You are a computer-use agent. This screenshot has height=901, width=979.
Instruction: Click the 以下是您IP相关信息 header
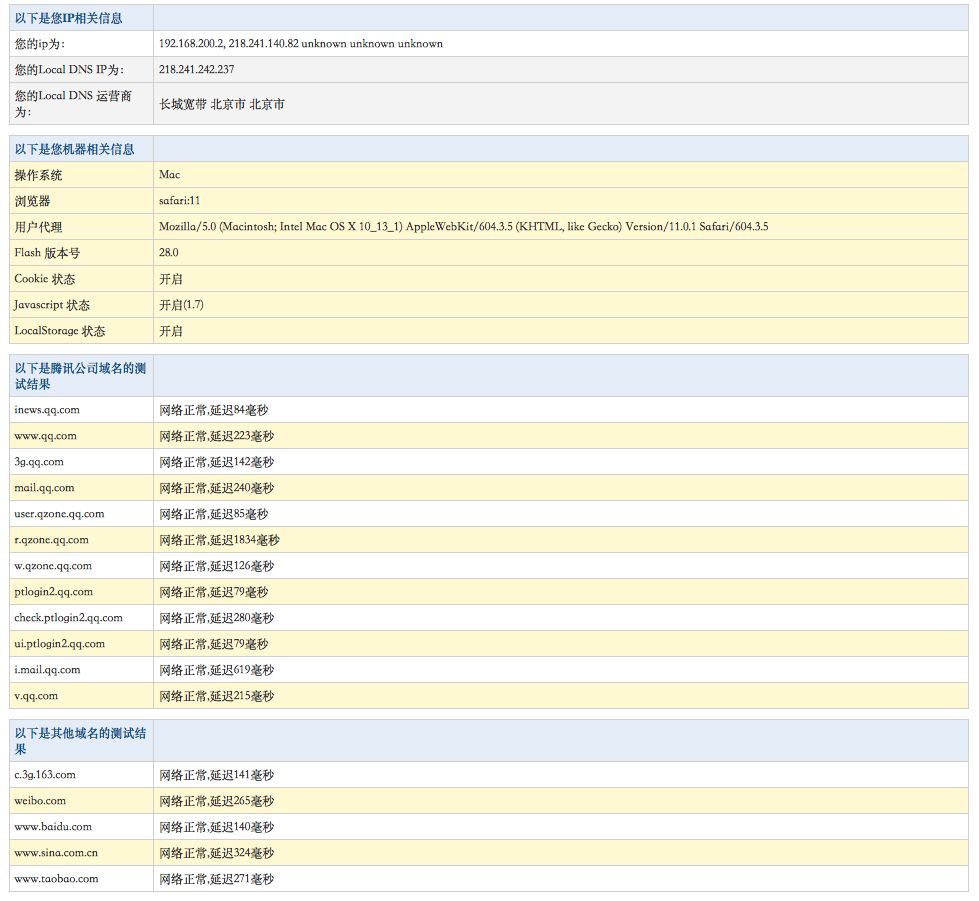tap(69, 18)
